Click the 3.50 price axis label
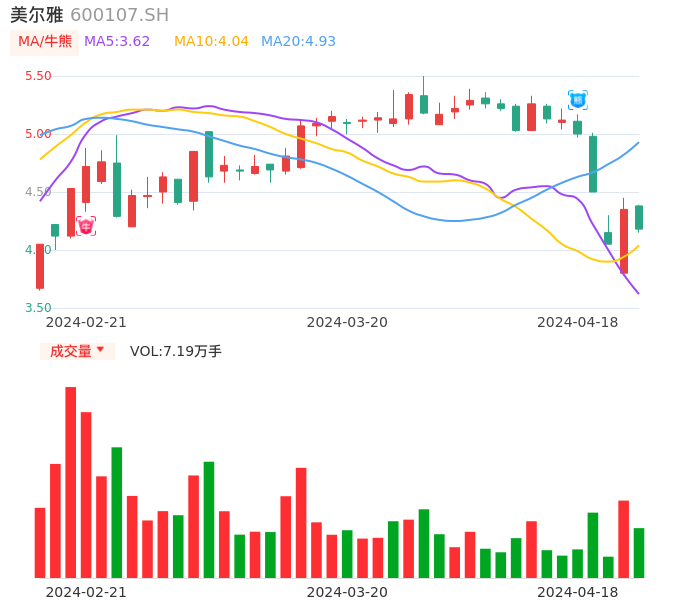Screen dimensions: 686x606 38,308
